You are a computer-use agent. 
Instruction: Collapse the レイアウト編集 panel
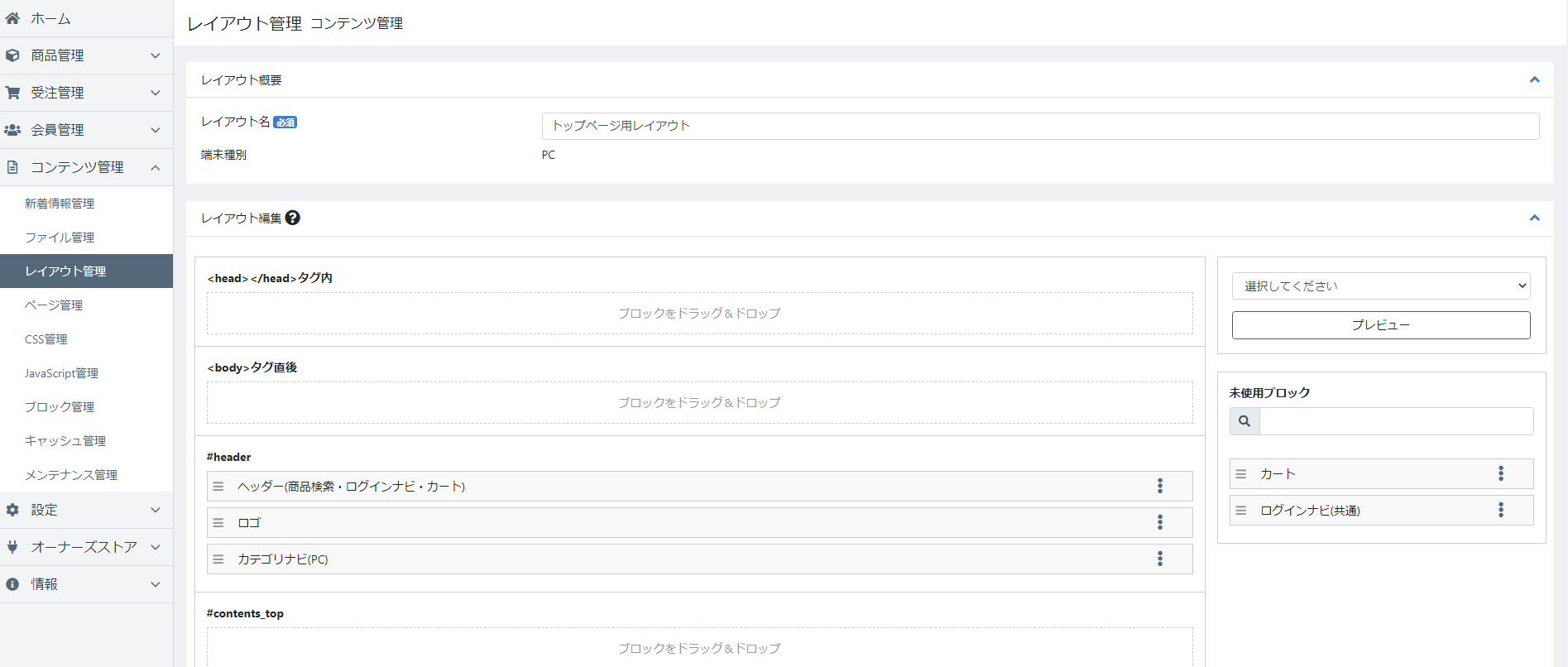pyautogui.click(x=1535, y=218)
